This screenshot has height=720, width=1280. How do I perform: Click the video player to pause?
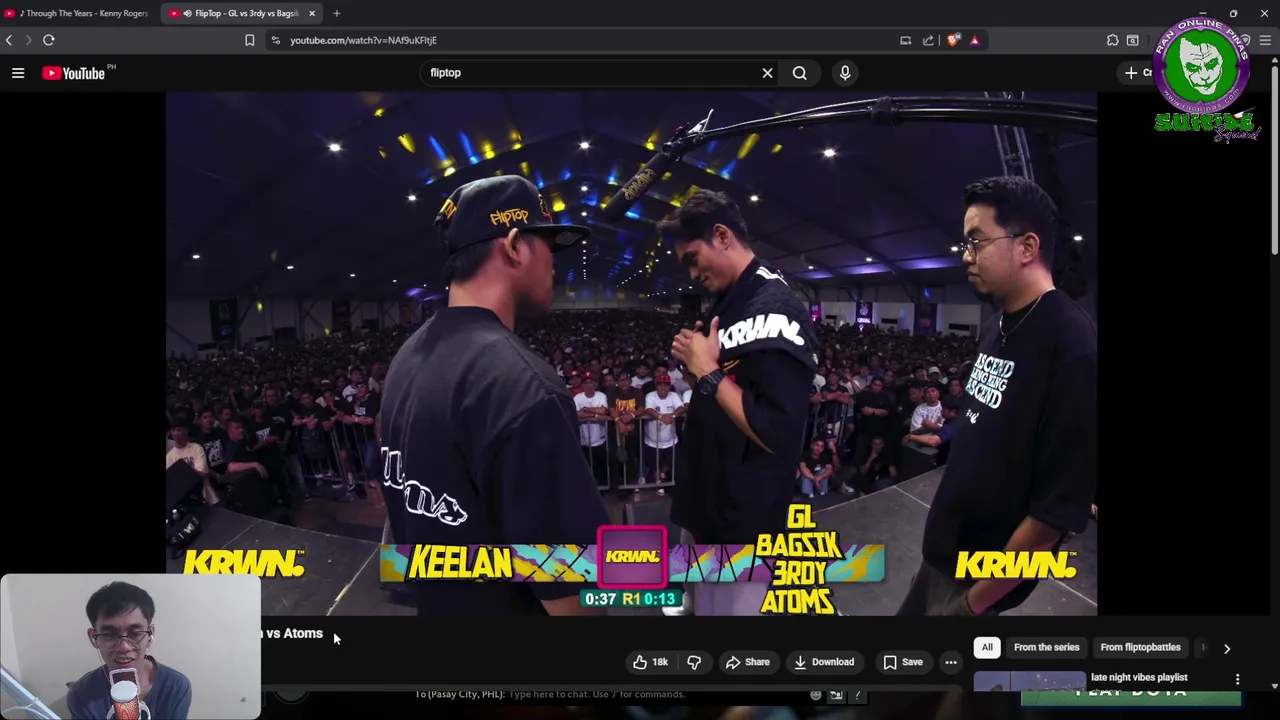pos(631,352)
